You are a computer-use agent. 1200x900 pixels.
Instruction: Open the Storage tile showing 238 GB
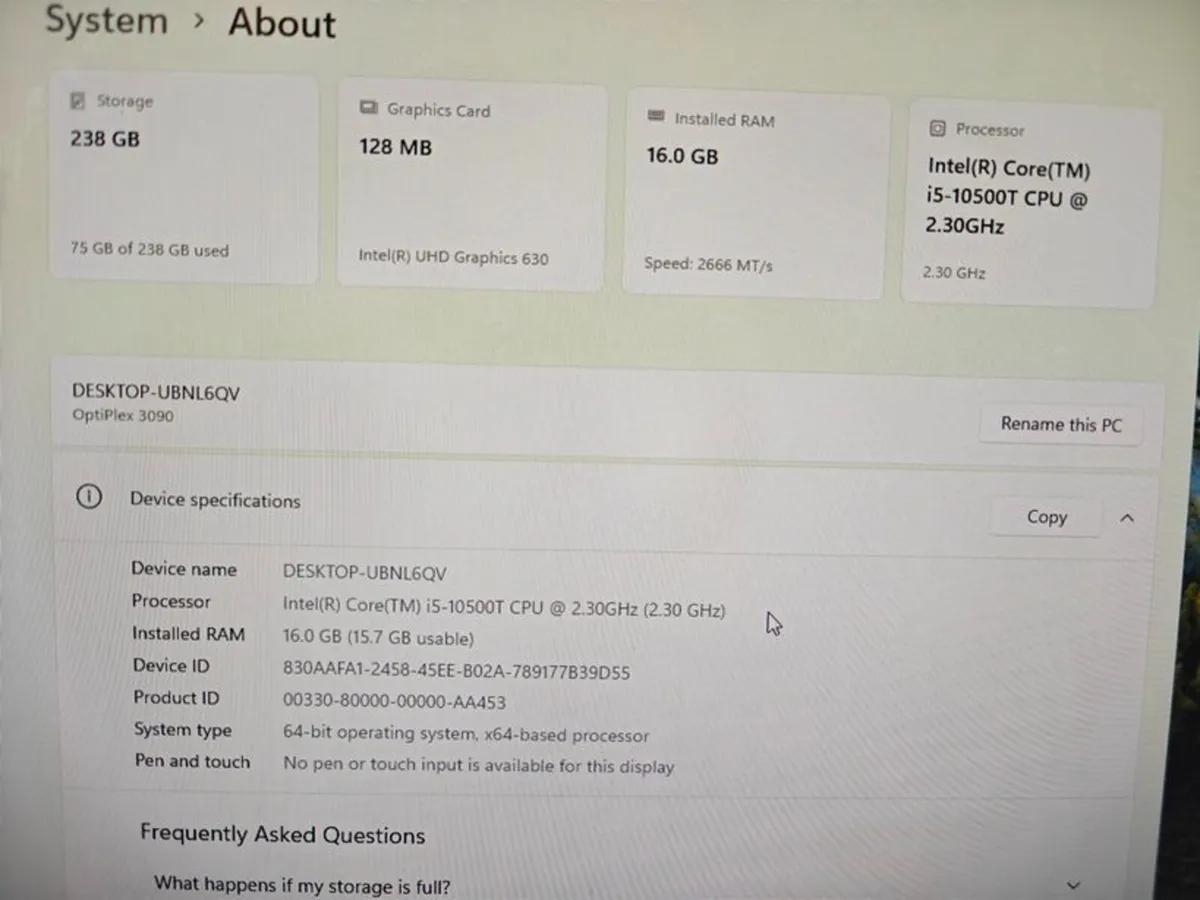point(184,180)
